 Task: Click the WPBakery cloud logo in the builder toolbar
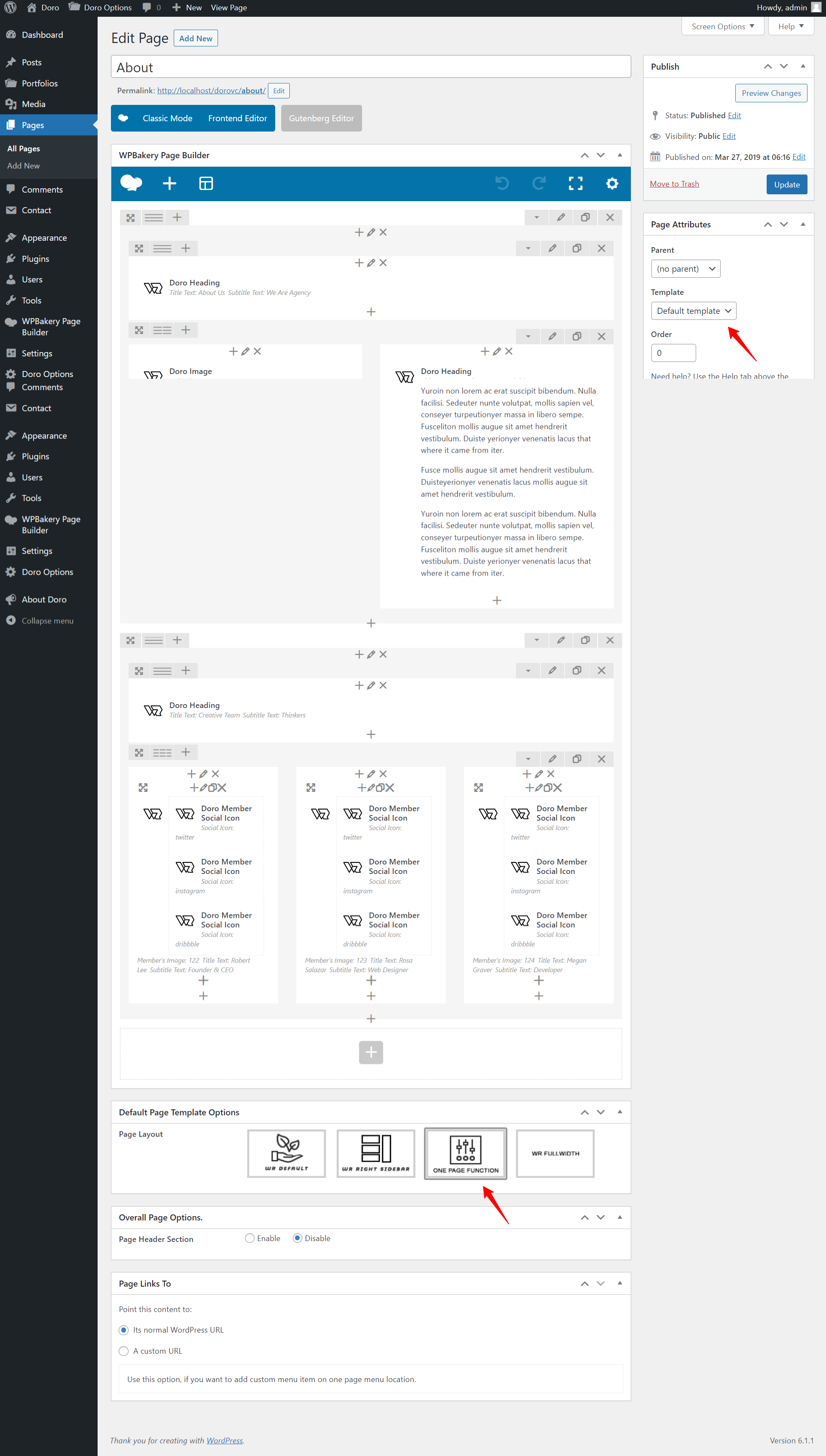coord(131,183)
